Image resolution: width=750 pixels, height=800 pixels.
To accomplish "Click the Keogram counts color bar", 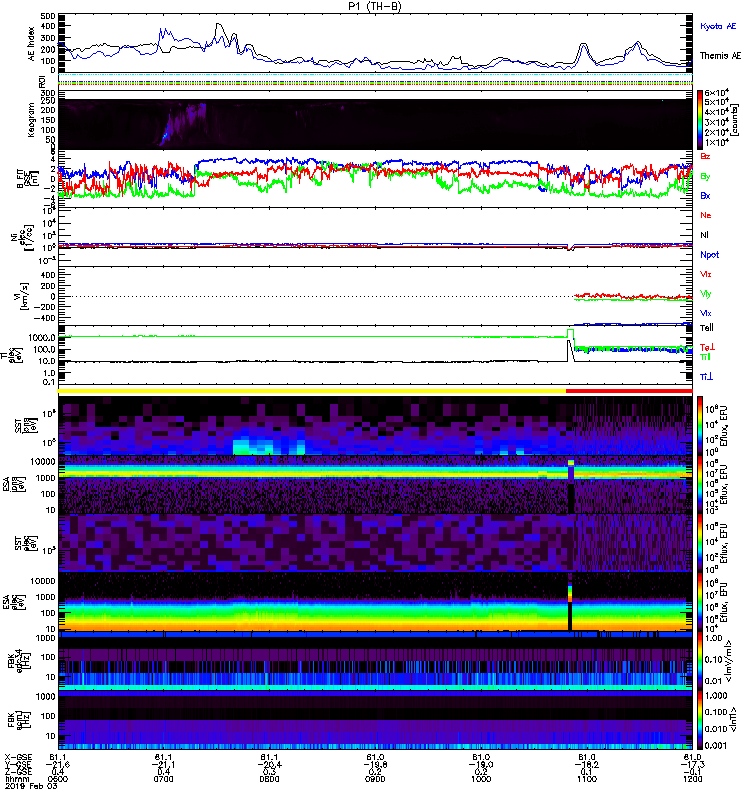I will (700, 120).
